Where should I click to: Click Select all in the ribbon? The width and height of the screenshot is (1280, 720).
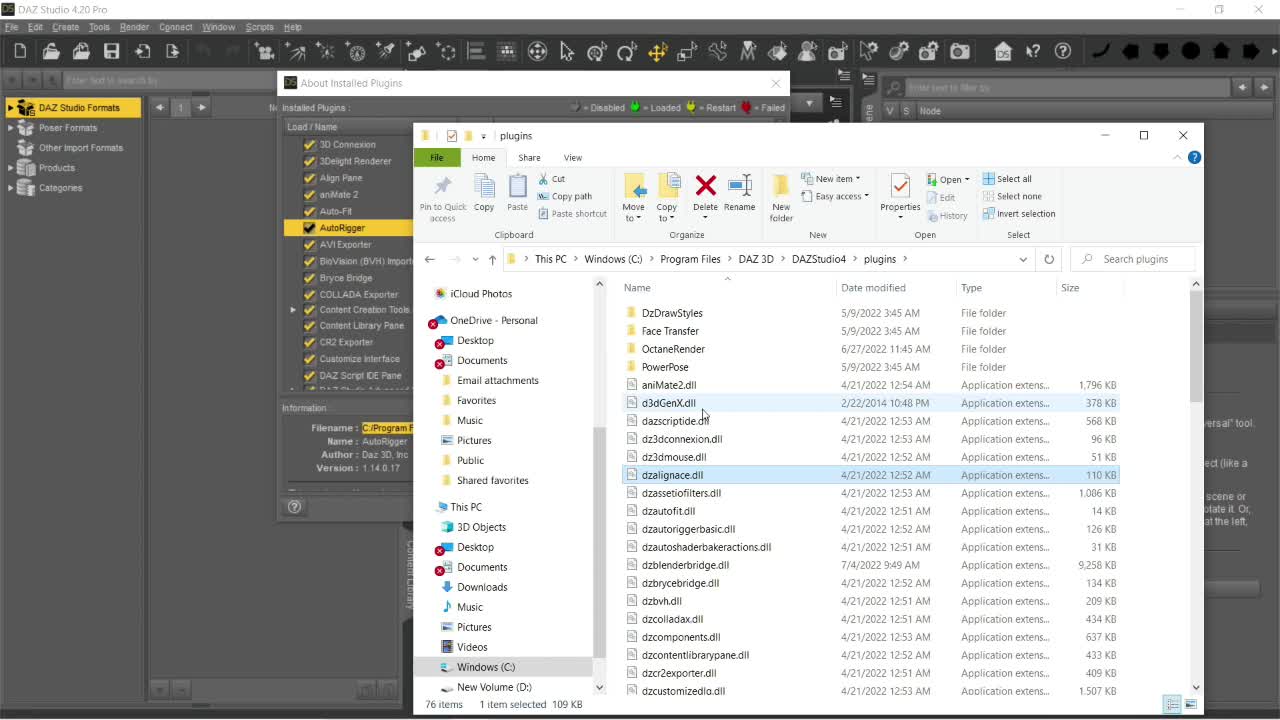pyautogui.click(x=1006, y=179)
